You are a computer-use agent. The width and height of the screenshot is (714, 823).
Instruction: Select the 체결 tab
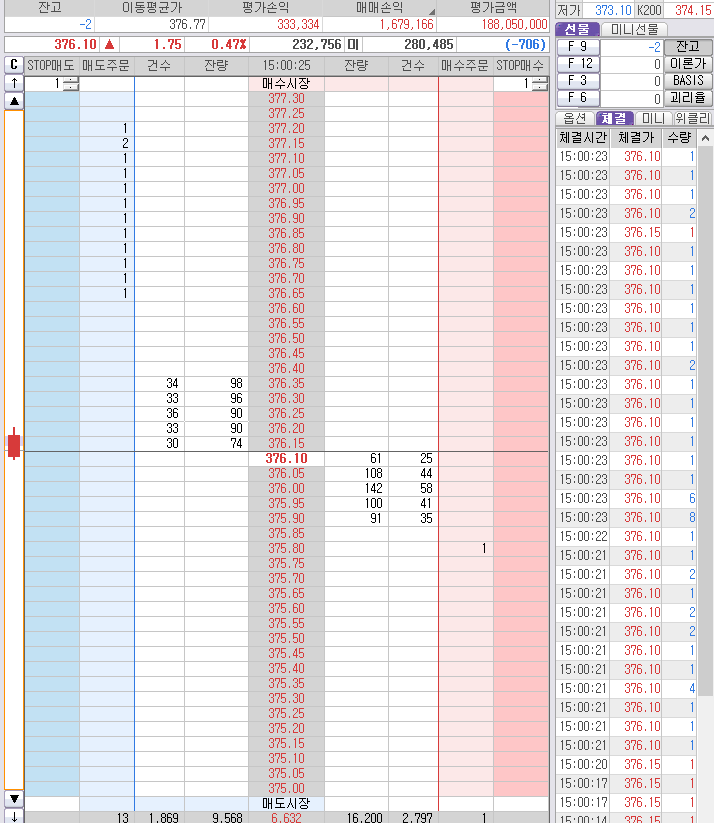click(x=614, y=119)
